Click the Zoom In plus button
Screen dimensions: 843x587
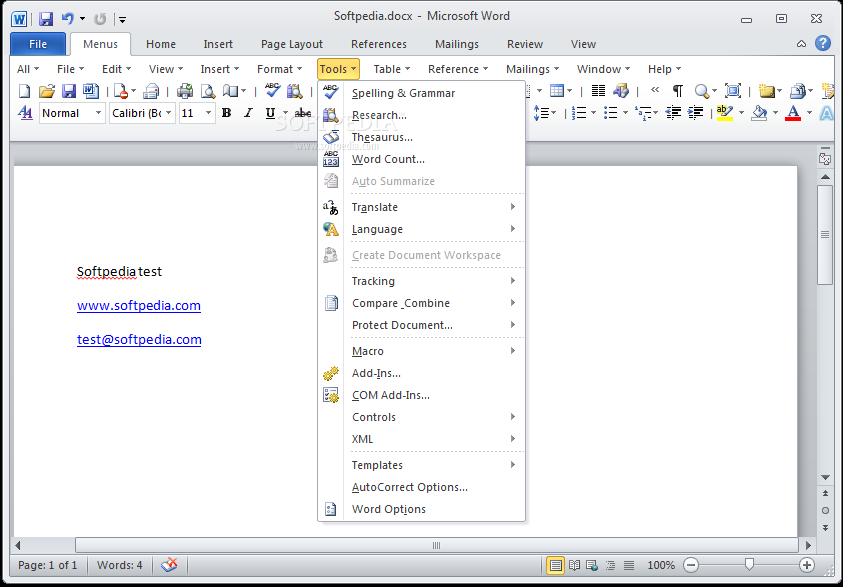tap(806, 565)
